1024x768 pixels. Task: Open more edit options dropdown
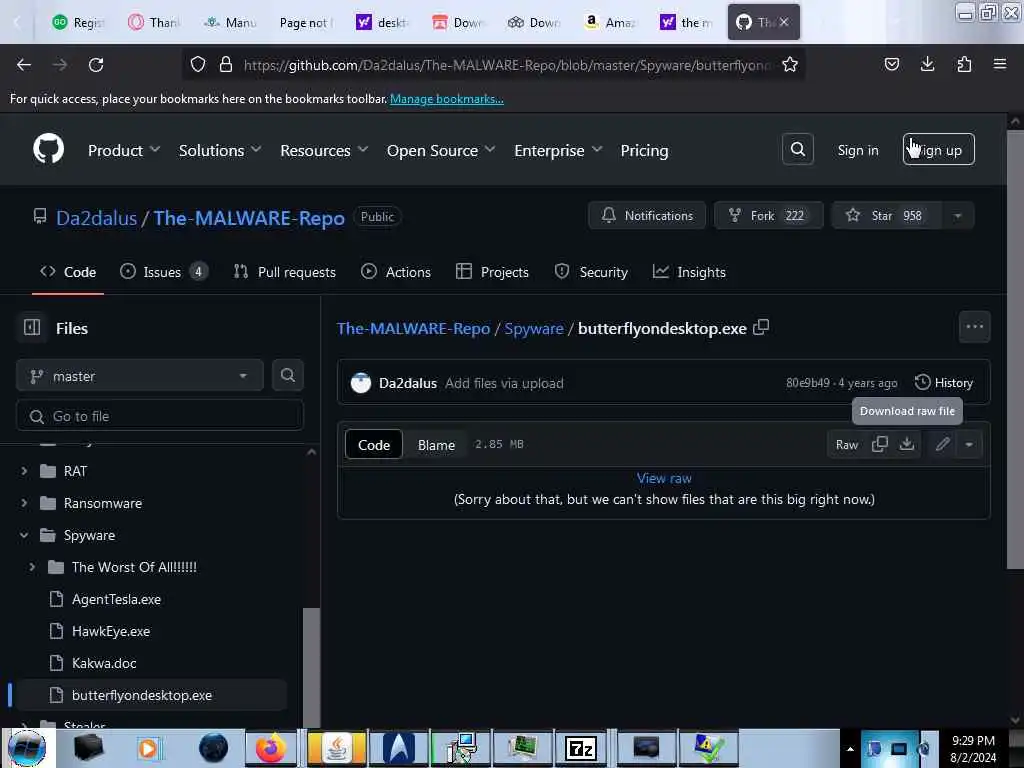969,445
